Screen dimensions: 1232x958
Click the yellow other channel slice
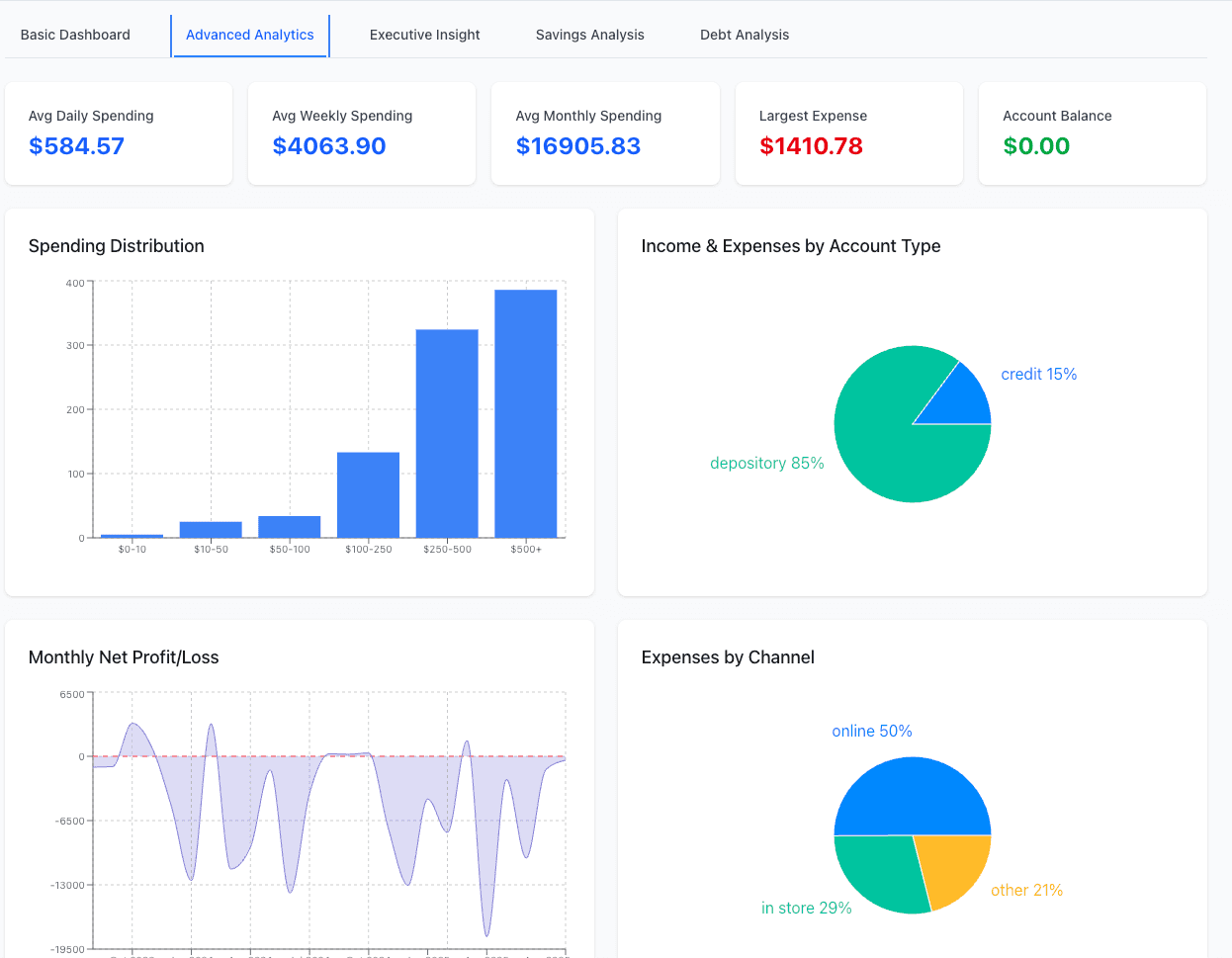(952, 865)
